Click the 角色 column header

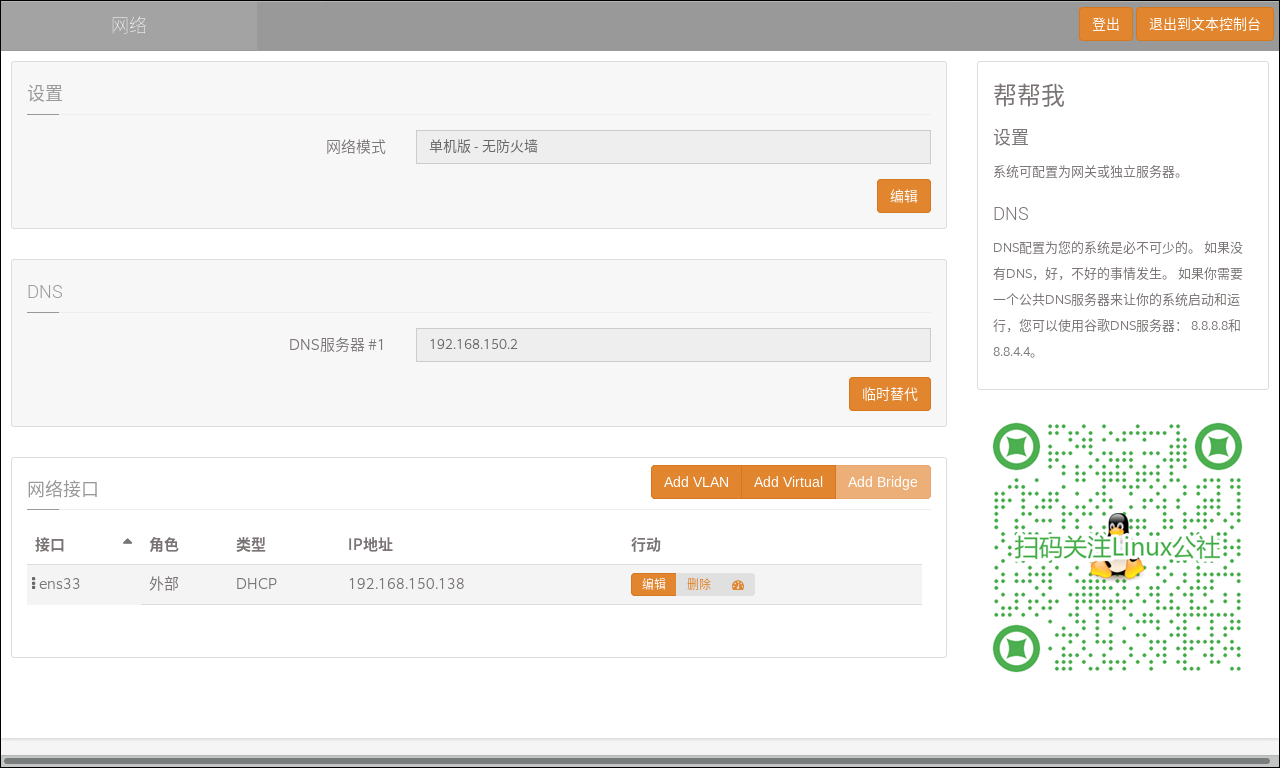164,545
